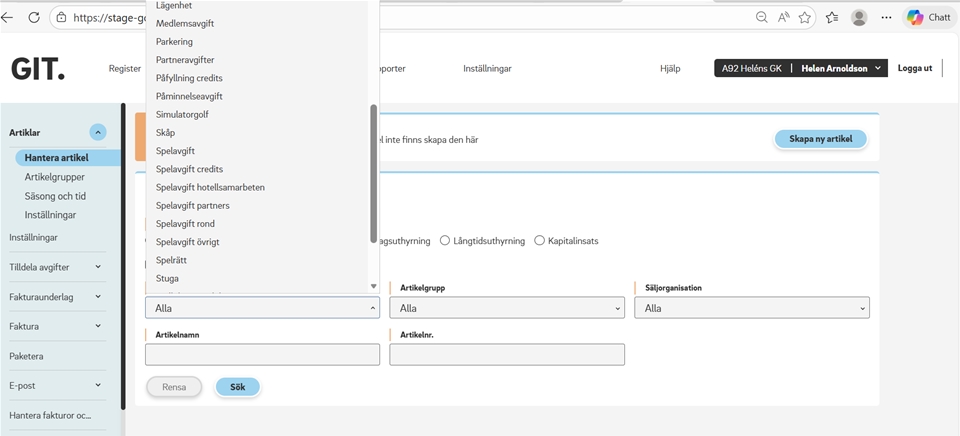Collapse the Artiklar sidebar section

98,132
